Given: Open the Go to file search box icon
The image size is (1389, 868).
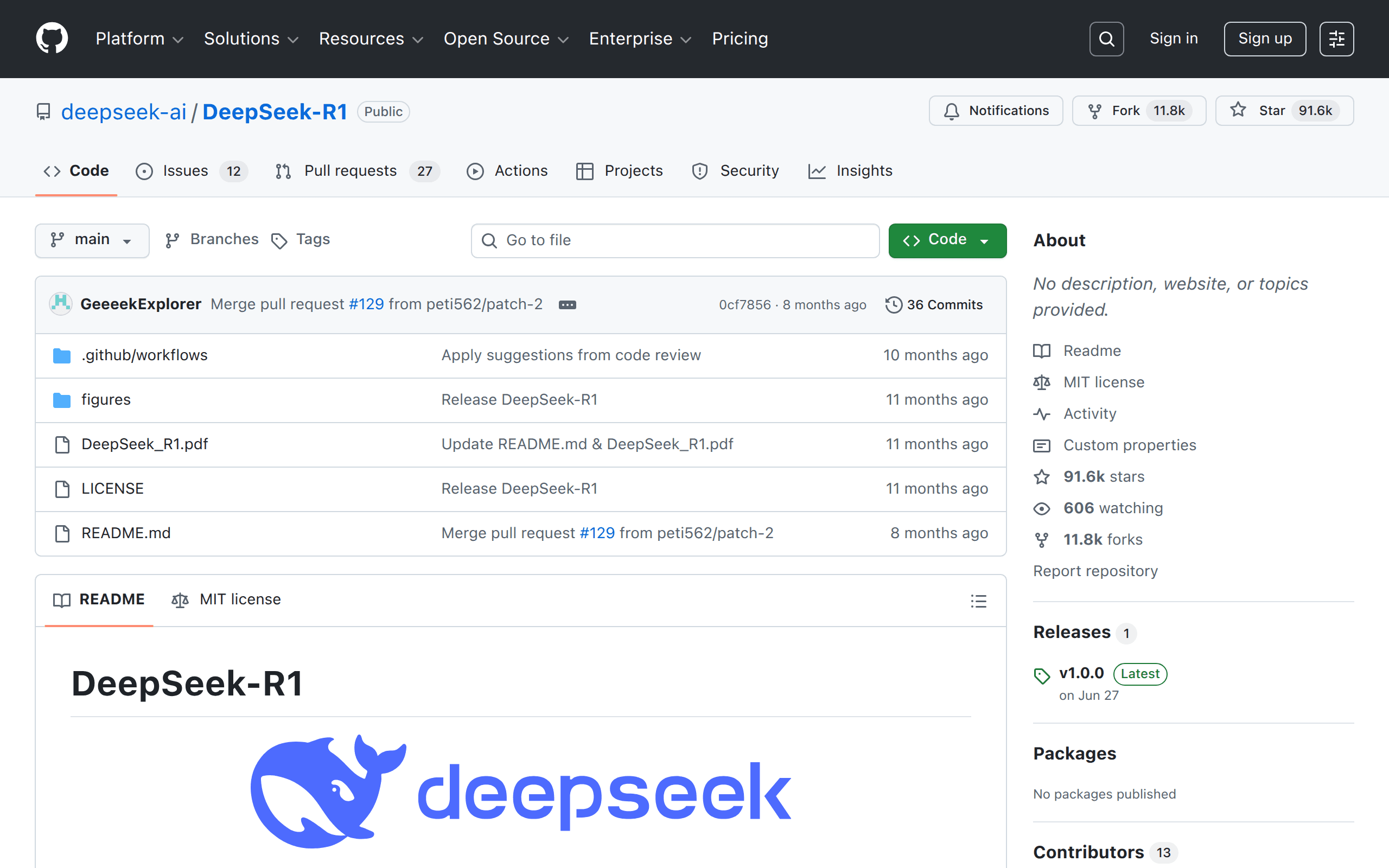Looking at the screenshot, I should [489, 240].
